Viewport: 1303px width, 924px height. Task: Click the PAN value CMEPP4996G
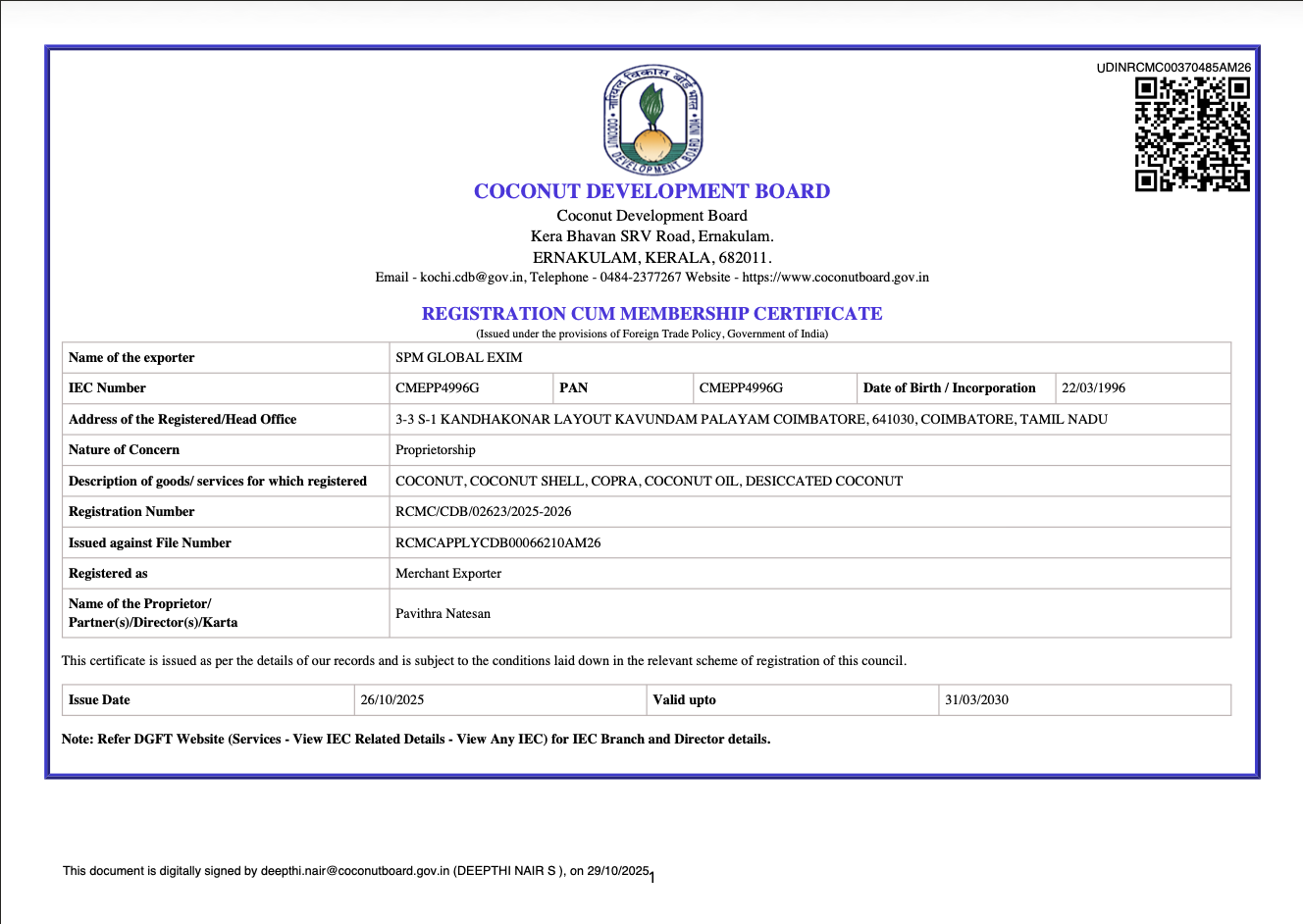click(741, 388)
